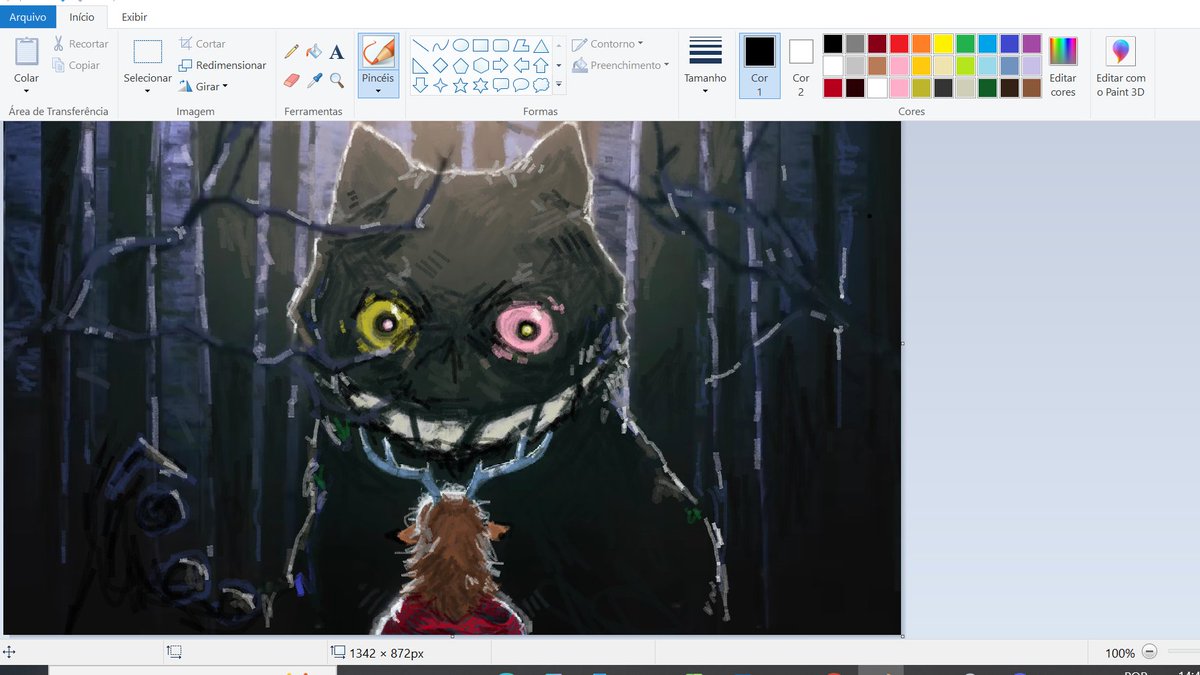
Task: Pick the dark green custom swatch
Action: point(987,87)
